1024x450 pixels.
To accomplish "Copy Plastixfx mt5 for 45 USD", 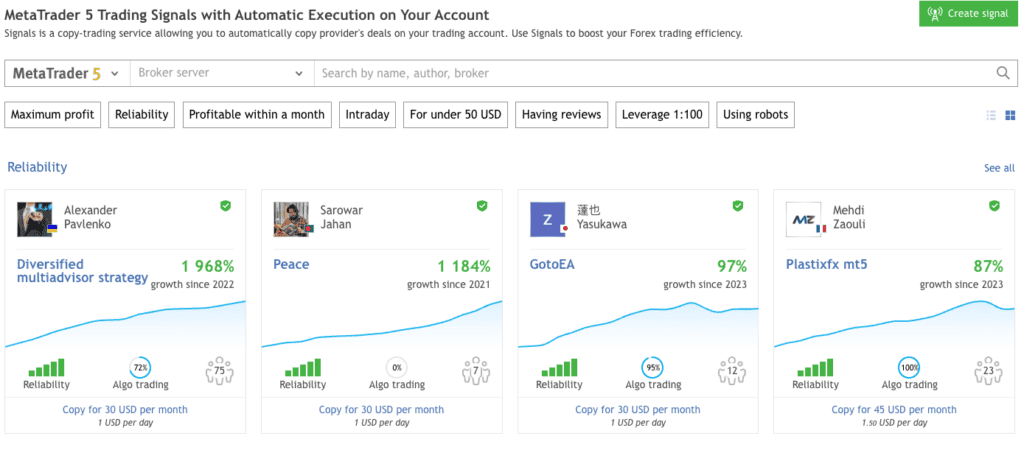I will tap(894, 410).
